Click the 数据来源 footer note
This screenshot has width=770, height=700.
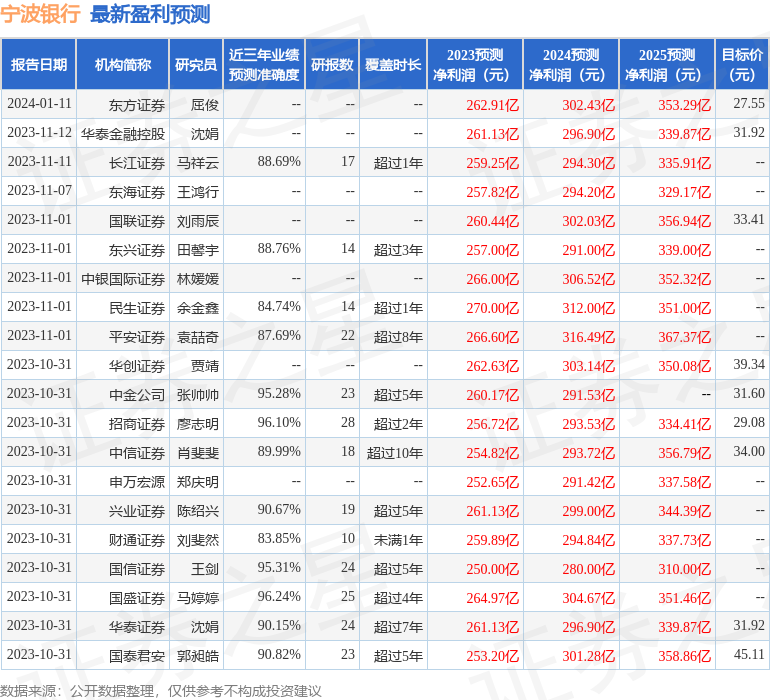click(161, 691)
